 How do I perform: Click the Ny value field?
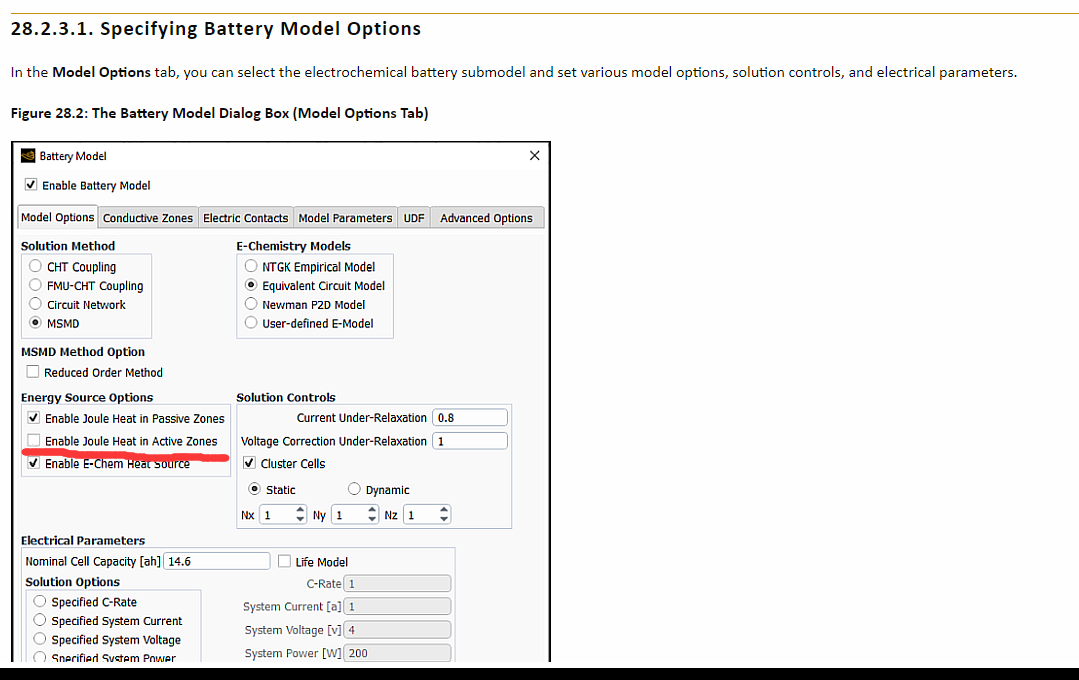(349, 515)
